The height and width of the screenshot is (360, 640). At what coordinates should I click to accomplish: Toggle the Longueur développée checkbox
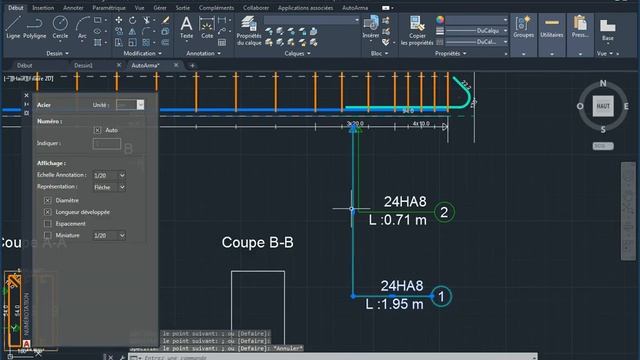(48, 212)
